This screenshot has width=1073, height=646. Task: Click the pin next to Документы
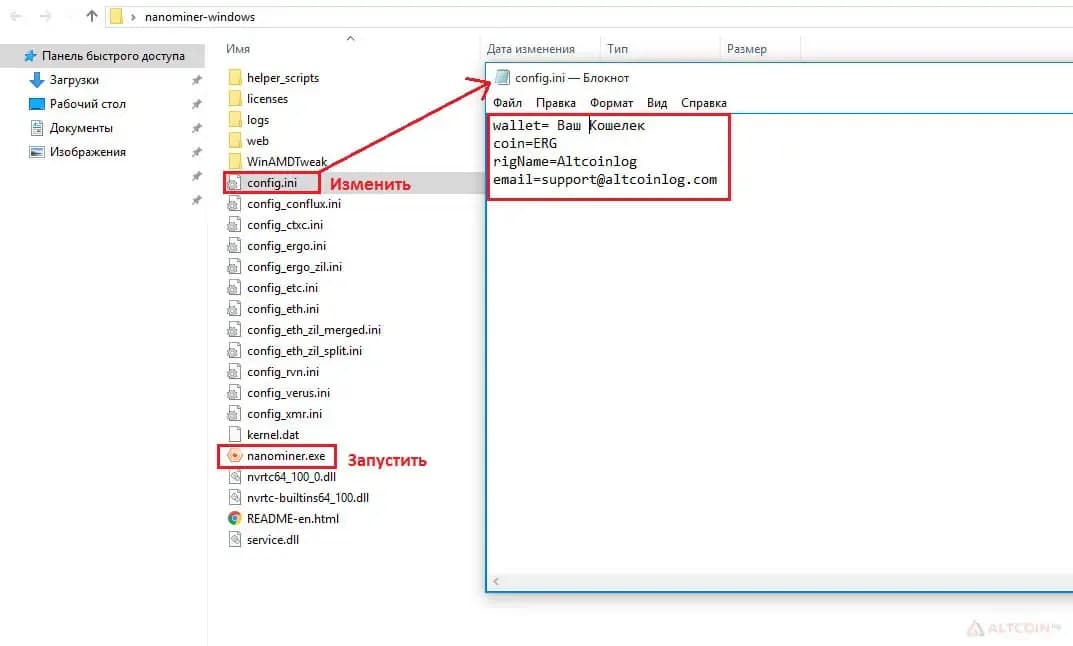click(196, 128)
